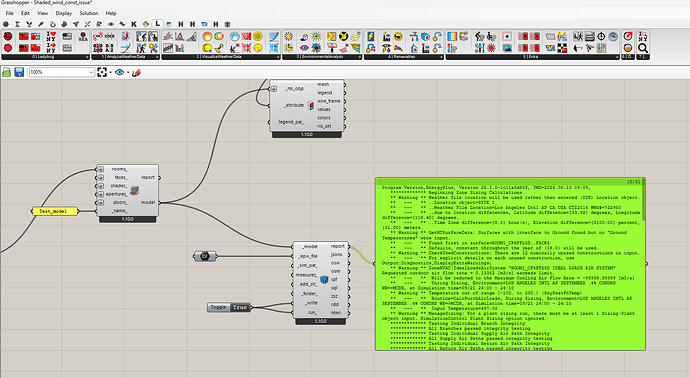Switch to the L Ladybug tab
Viewport: 690px width, 378px height.
tap(157, 24)
